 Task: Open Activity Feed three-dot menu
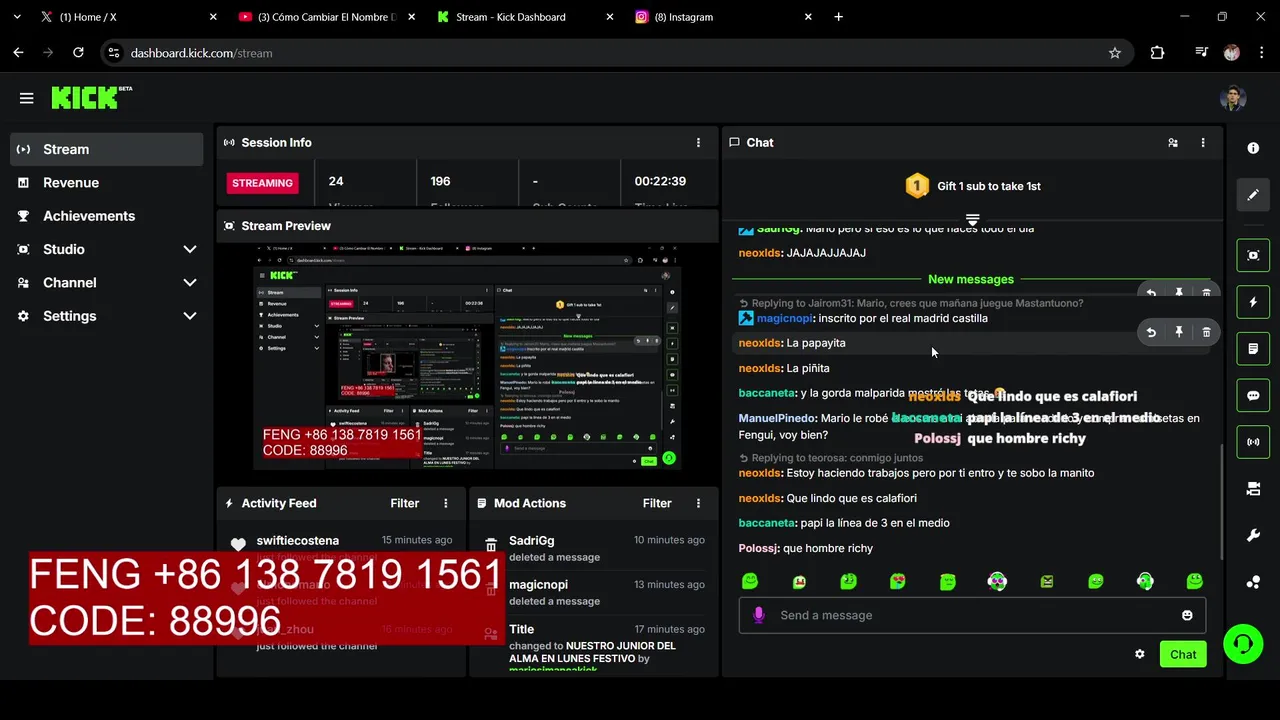coord(446,503)
